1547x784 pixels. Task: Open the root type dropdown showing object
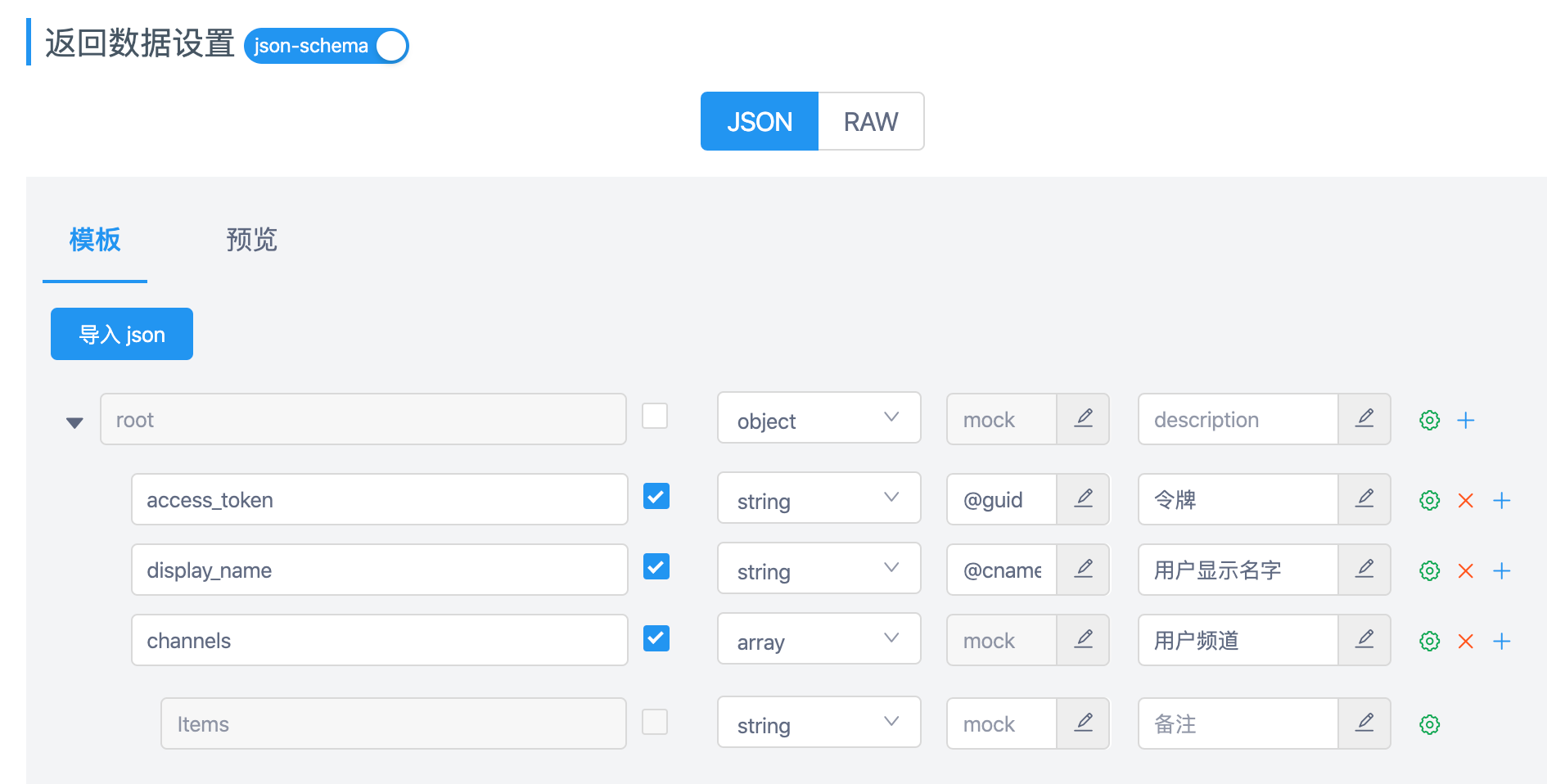click(x=819, y=418)
